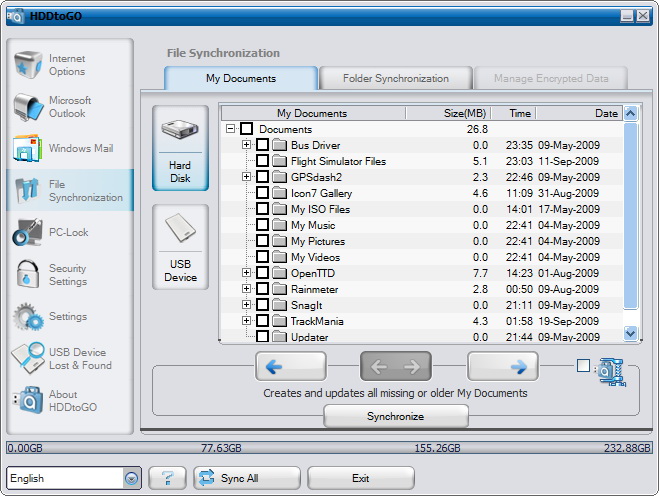The height and width of the screenshot is (496, 659).
Task: Click the Icon7 Gallery folder icon
Action: 279,193
